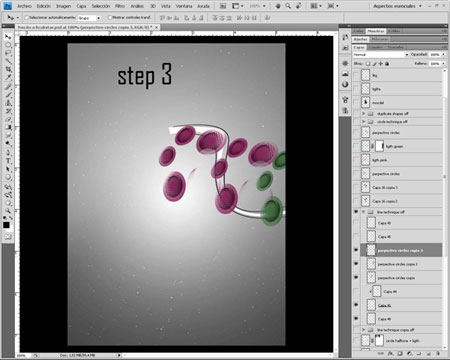450x360 pixels.
Task: Delete layer using the trash icon
Action: (x=438, y=353)
